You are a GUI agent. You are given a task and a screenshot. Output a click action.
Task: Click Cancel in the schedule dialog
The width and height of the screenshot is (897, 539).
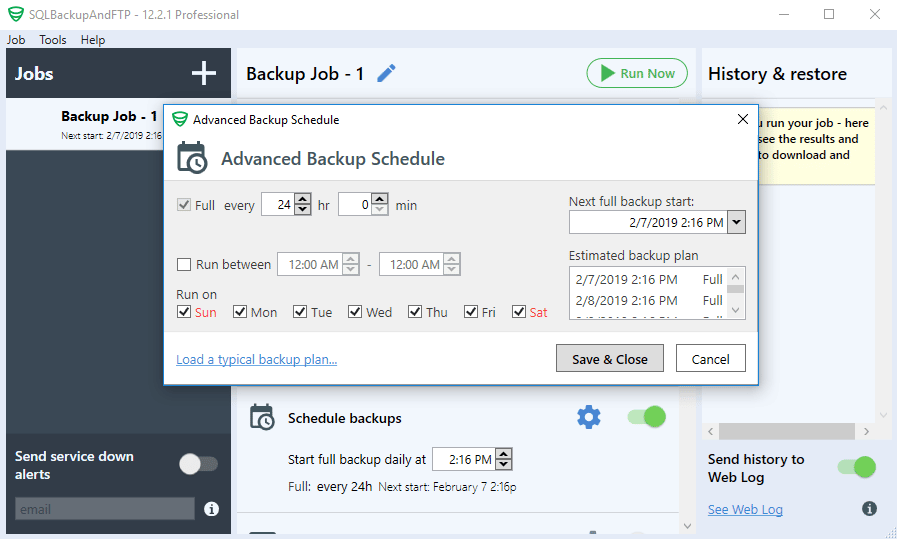[711, 358]
